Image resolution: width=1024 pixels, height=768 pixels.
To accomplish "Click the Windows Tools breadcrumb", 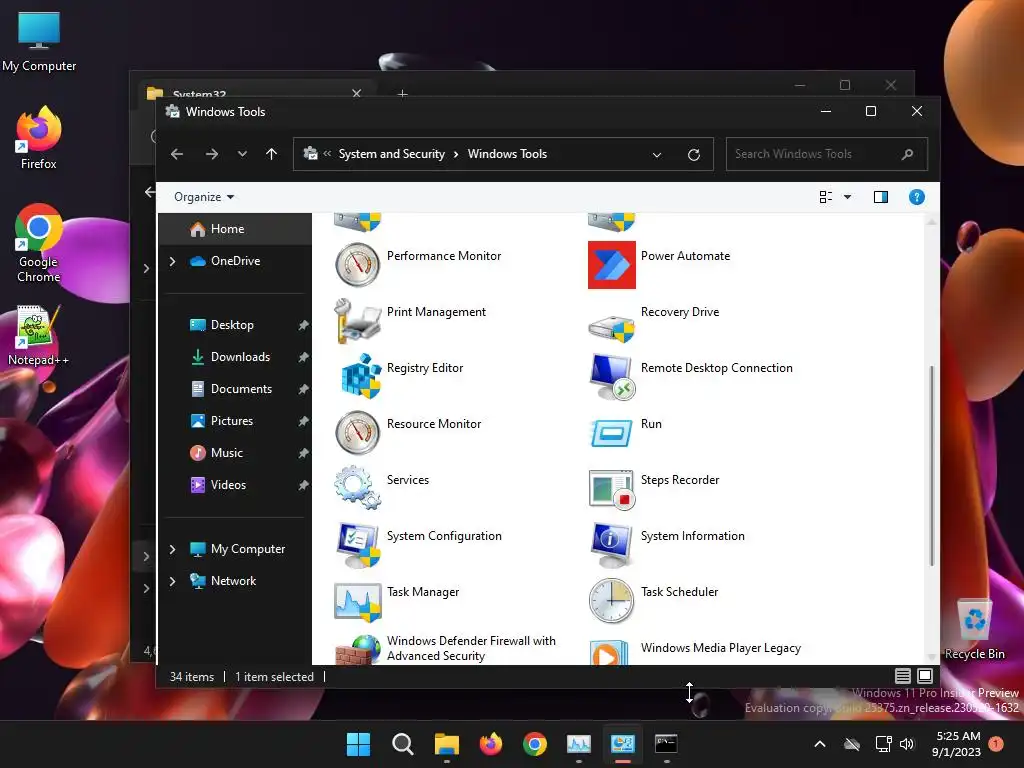I will click(507, 154).
